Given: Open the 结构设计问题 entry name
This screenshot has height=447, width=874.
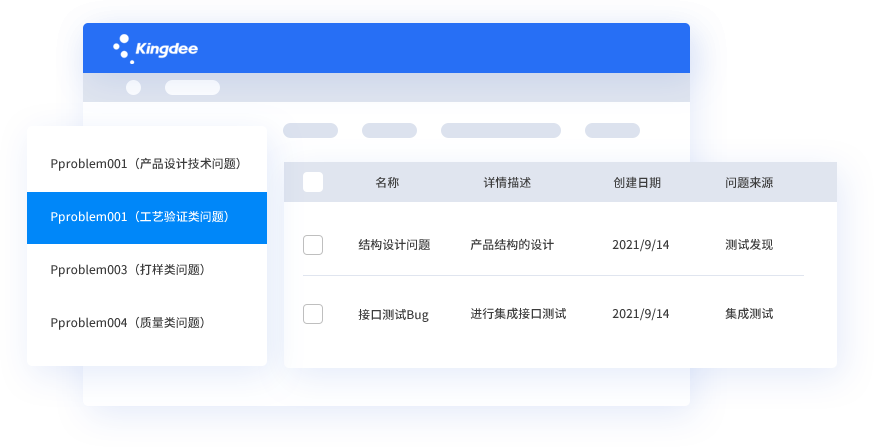Looking at the screenshot, I should click(394, 245).
